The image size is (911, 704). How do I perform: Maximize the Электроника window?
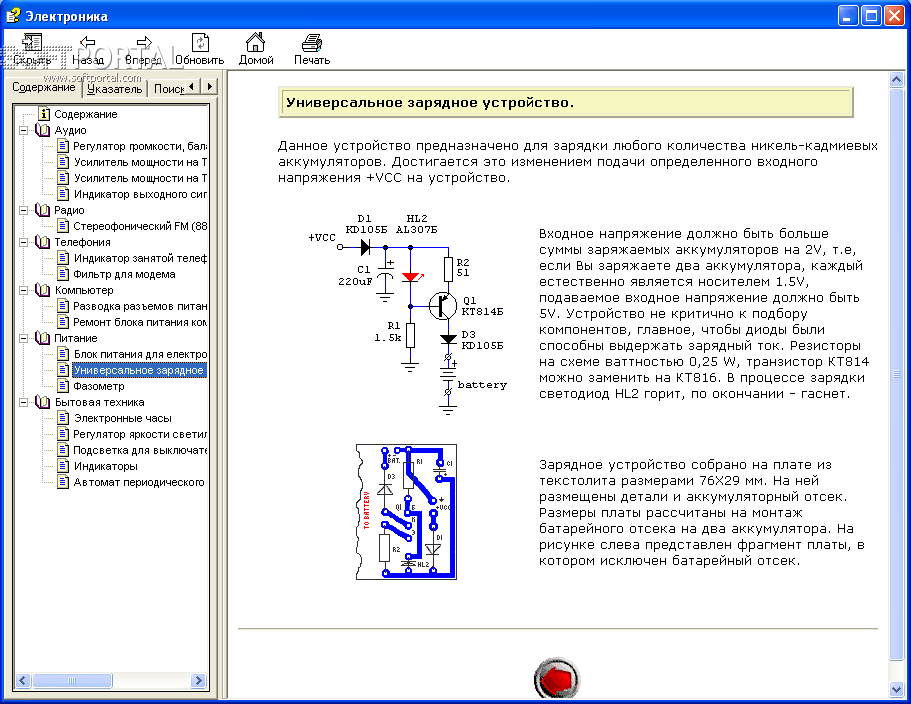(871, 16)
